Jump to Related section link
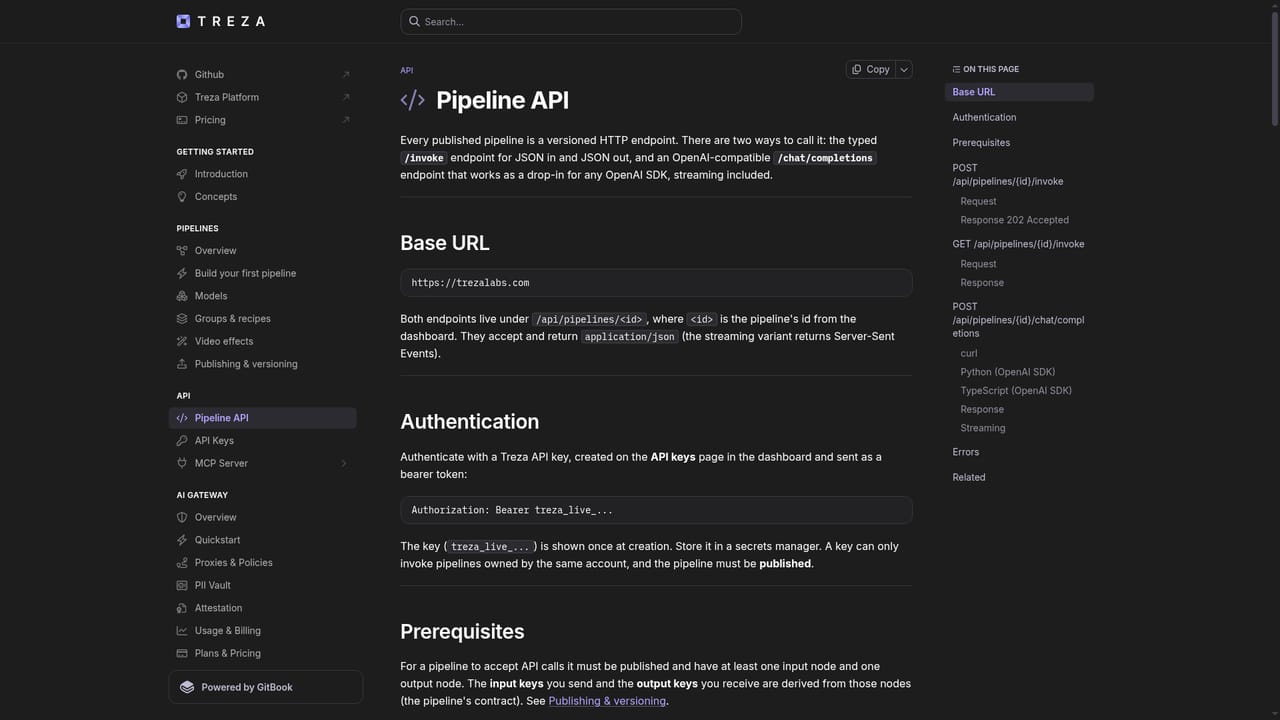Viewport: 1280px width, 720px height. pyautogui.click(x=969, y=477)
